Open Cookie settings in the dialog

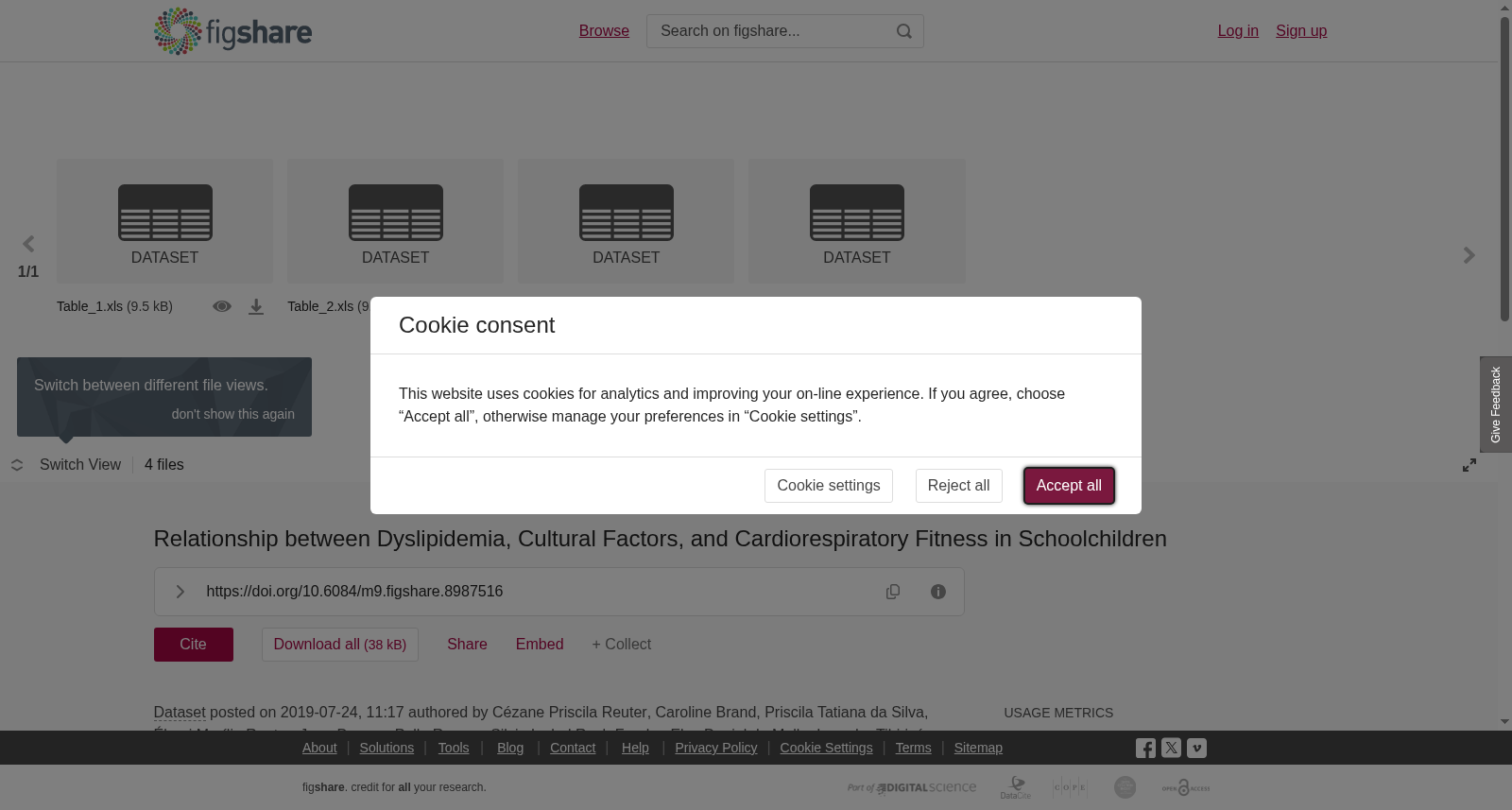[x=829, y=486]
